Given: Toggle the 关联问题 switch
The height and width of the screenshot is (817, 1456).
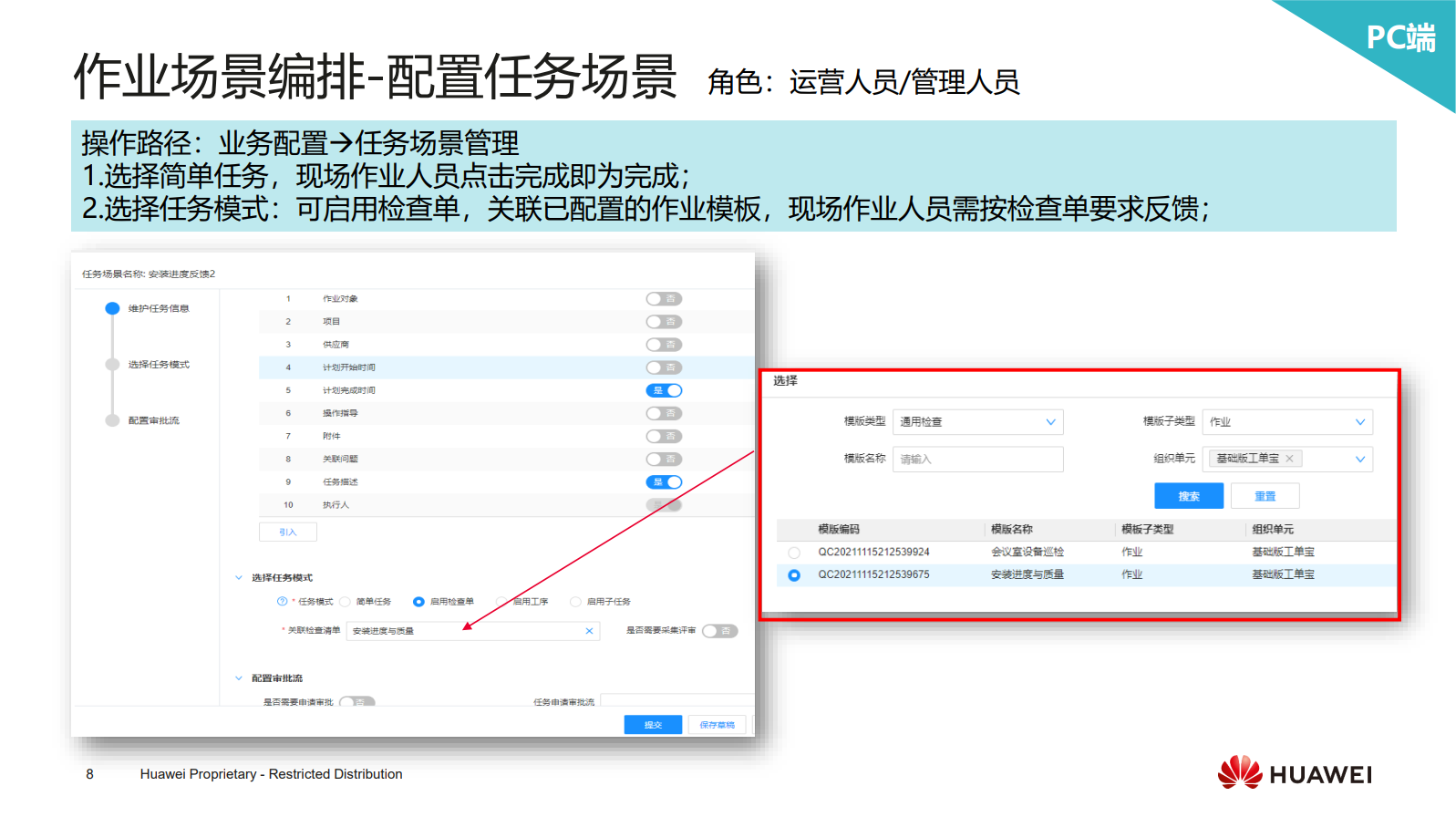Looking at the screenshot, I should click(664, 459).
